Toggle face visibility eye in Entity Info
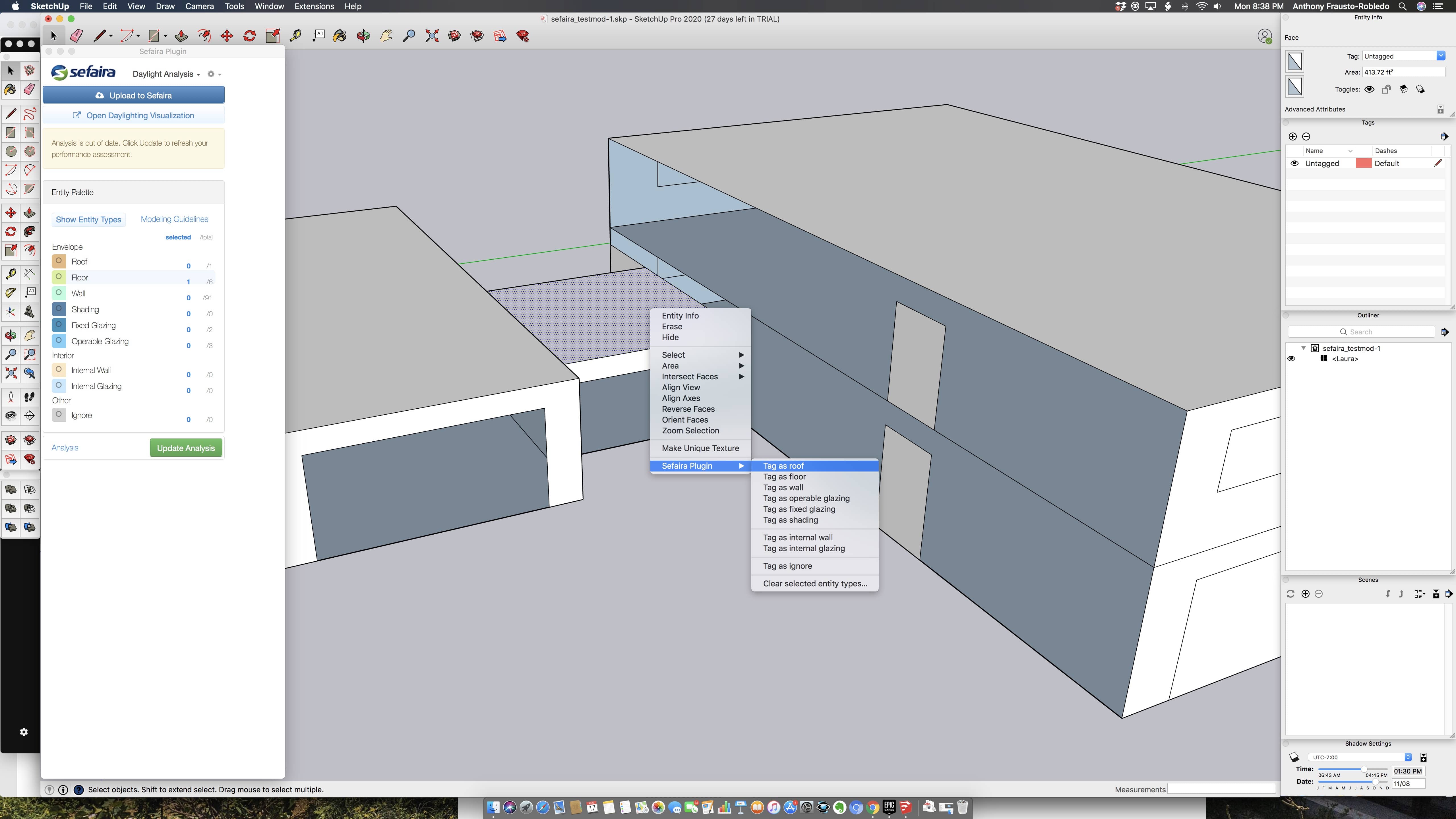 click(x=1369, y=89)
